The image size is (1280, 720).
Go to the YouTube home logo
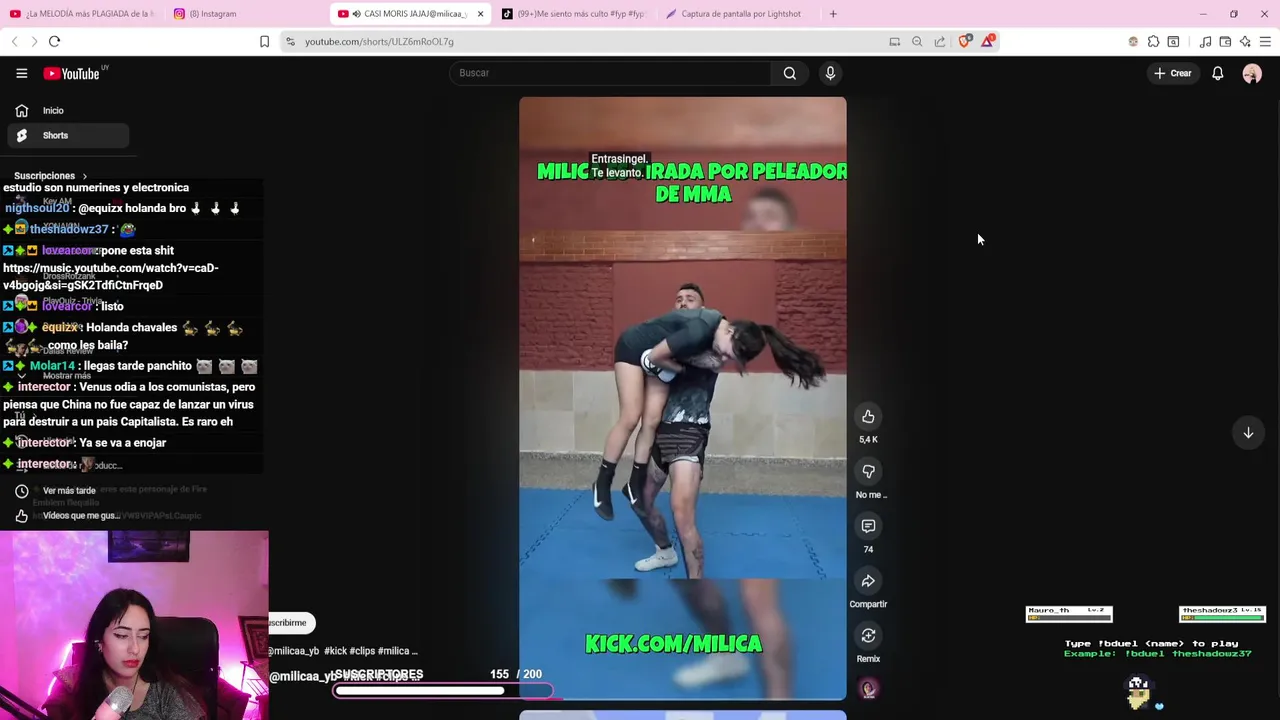click(71, 73)
